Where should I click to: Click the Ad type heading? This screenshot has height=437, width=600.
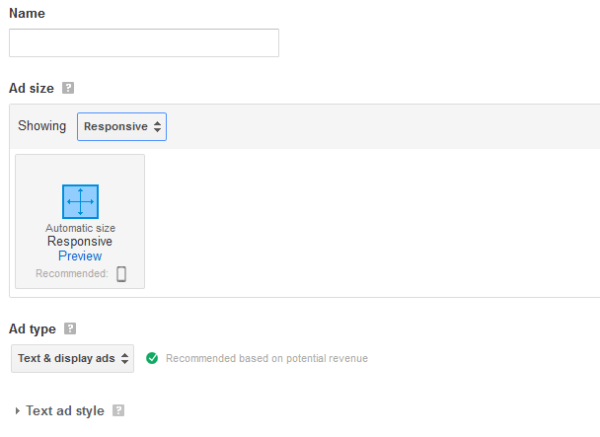point(32,328)
